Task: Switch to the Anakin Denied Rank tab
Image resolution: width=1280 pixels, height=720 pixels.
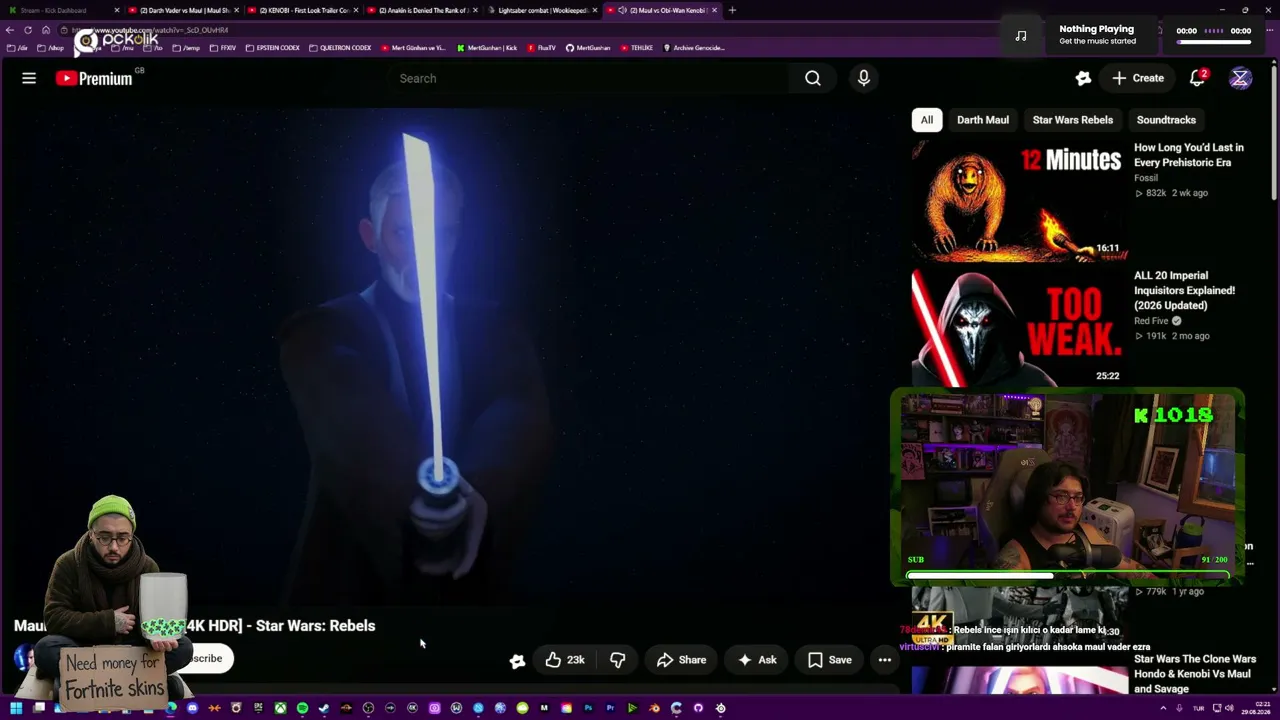Action: coord(423,10)
